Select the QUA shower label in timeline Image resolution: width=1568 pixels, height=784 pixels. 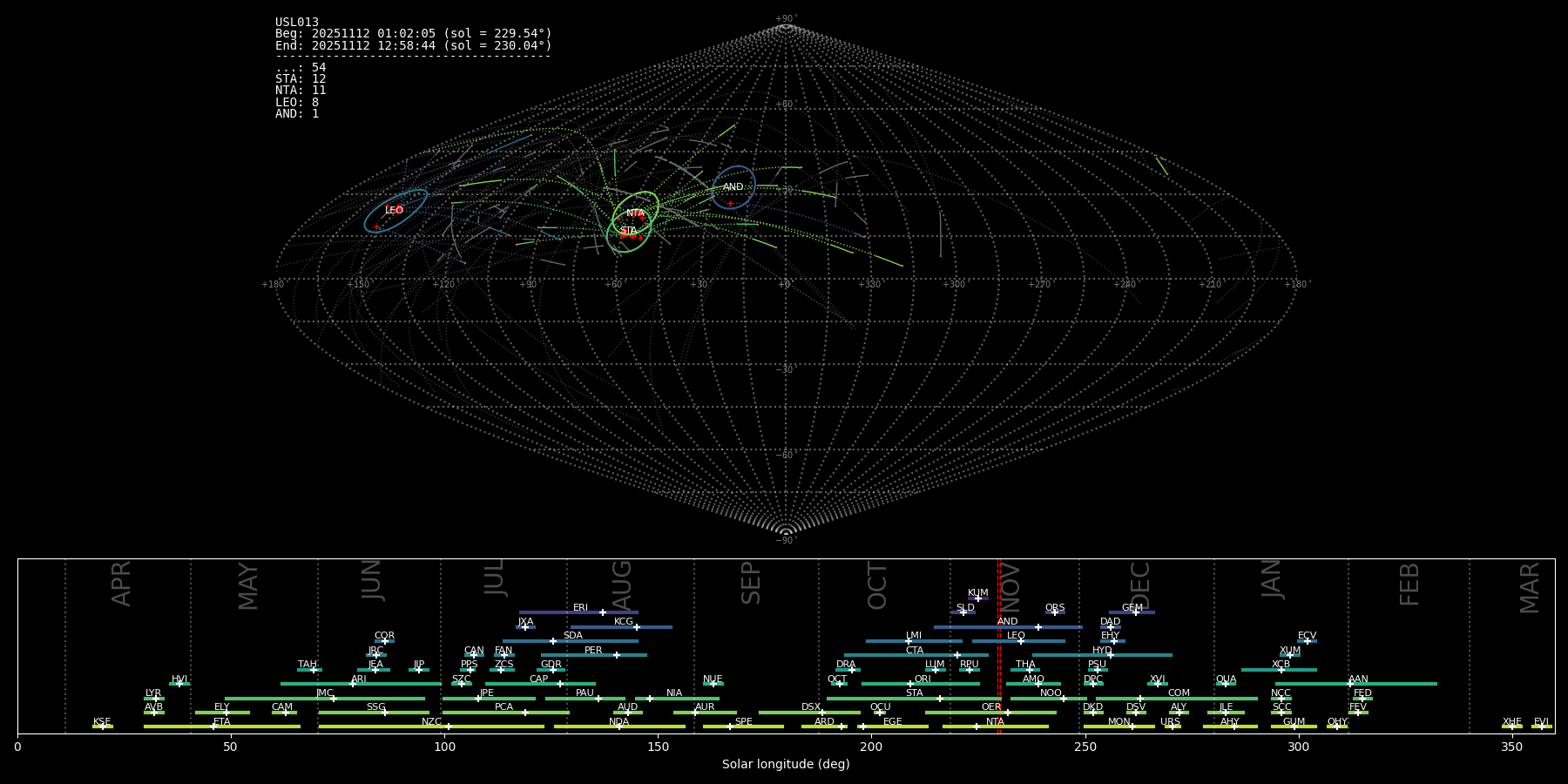(x=1226, y=679)
